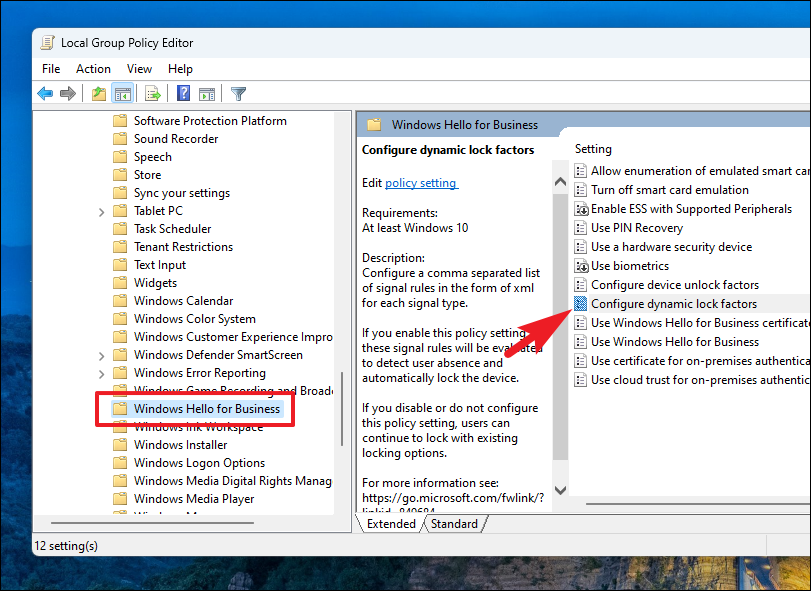Click the folder icon of Windows Installer
The width and height of the screenshot is (811, 591).
coord(120,445)
